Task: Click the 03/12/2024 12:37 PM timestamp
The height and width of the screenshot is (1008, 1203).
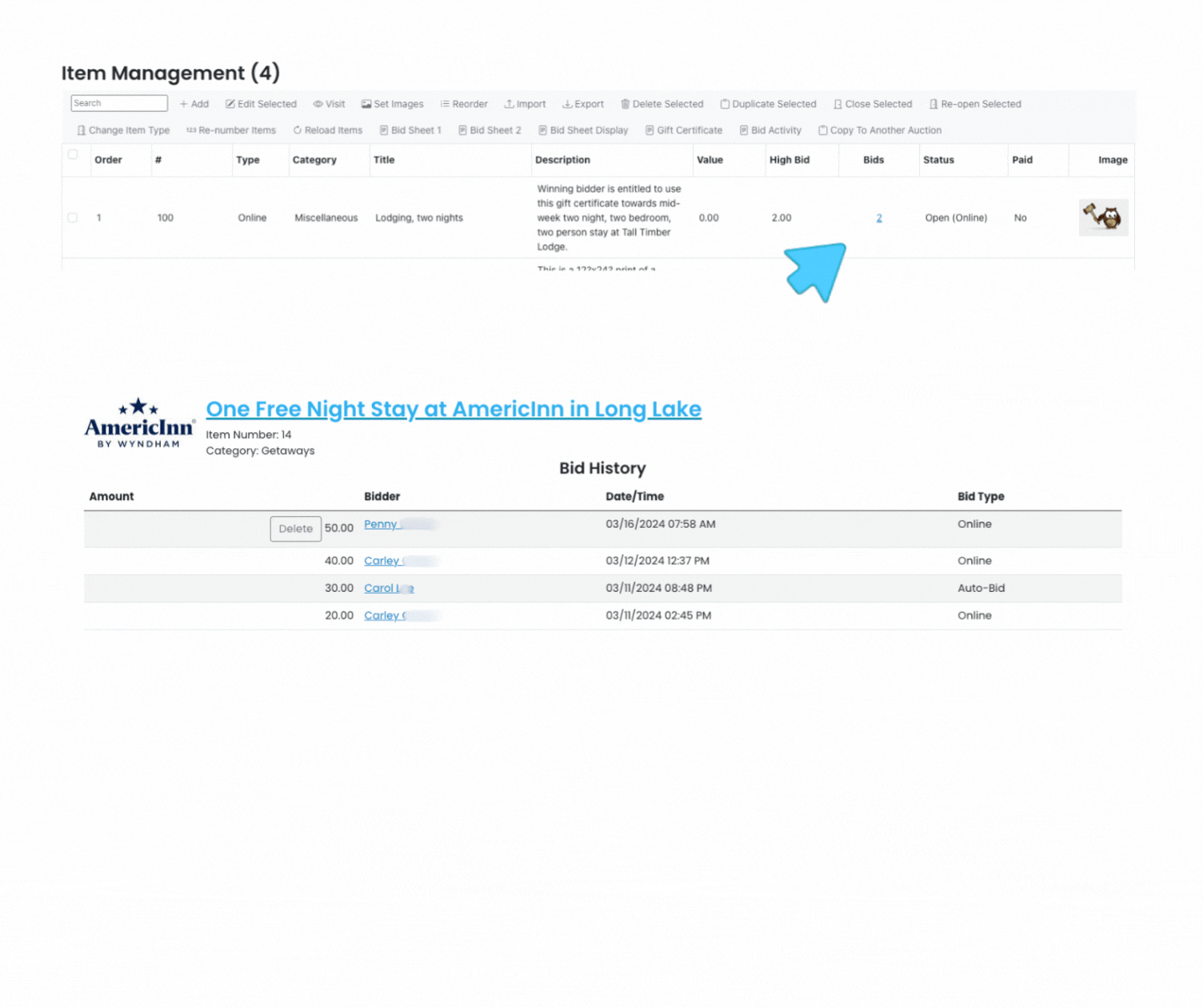Action: click(657, 561)
